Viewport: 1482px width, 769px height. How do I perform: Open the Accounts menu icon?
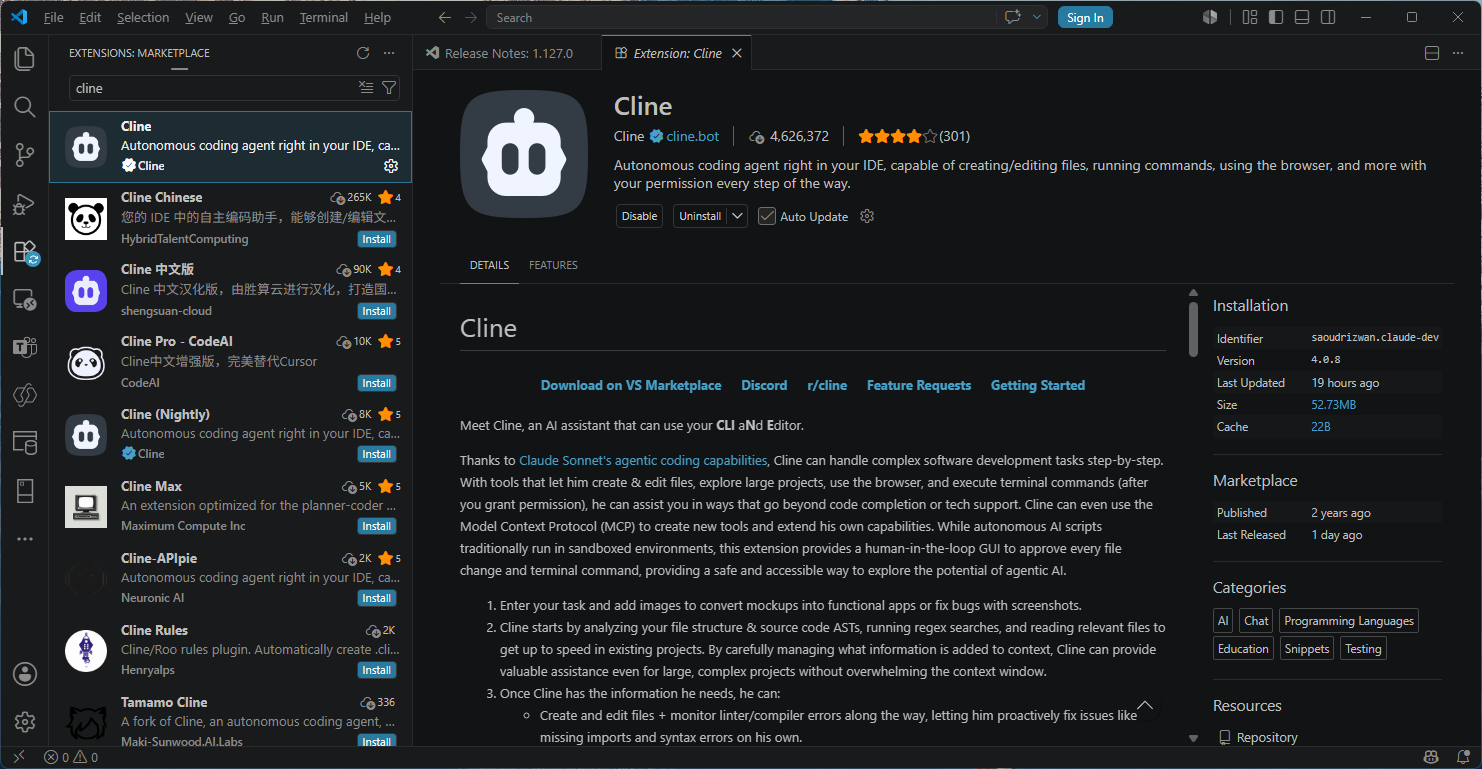coord(25,673)
